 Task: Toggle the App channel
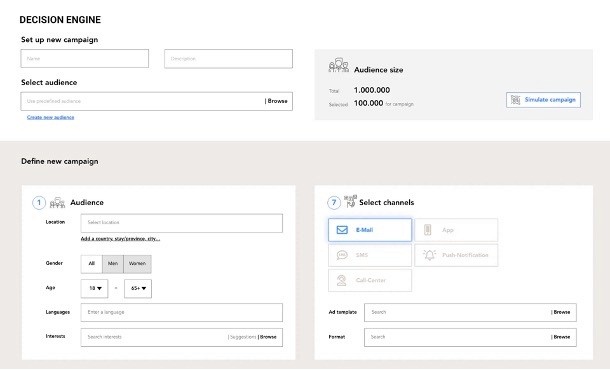(x=456, y=230)
